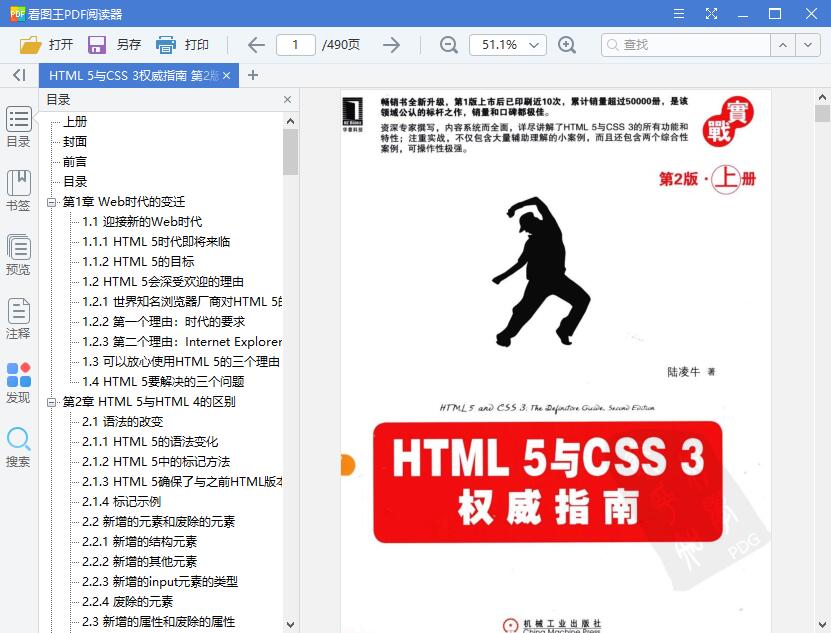Select 2.1 语法的改变 entry
The image size is (831, 633).
[122, 422]
